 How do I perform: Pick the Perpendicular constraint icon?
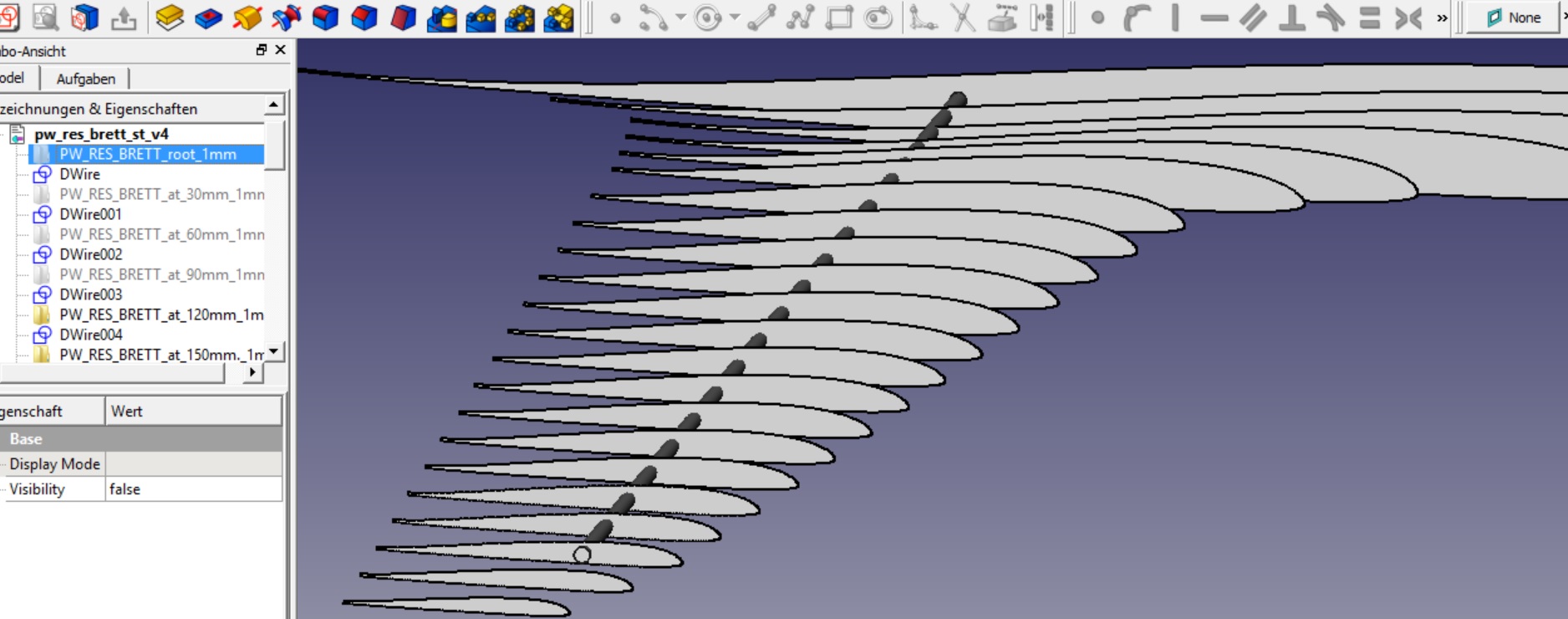[1291, 18]
